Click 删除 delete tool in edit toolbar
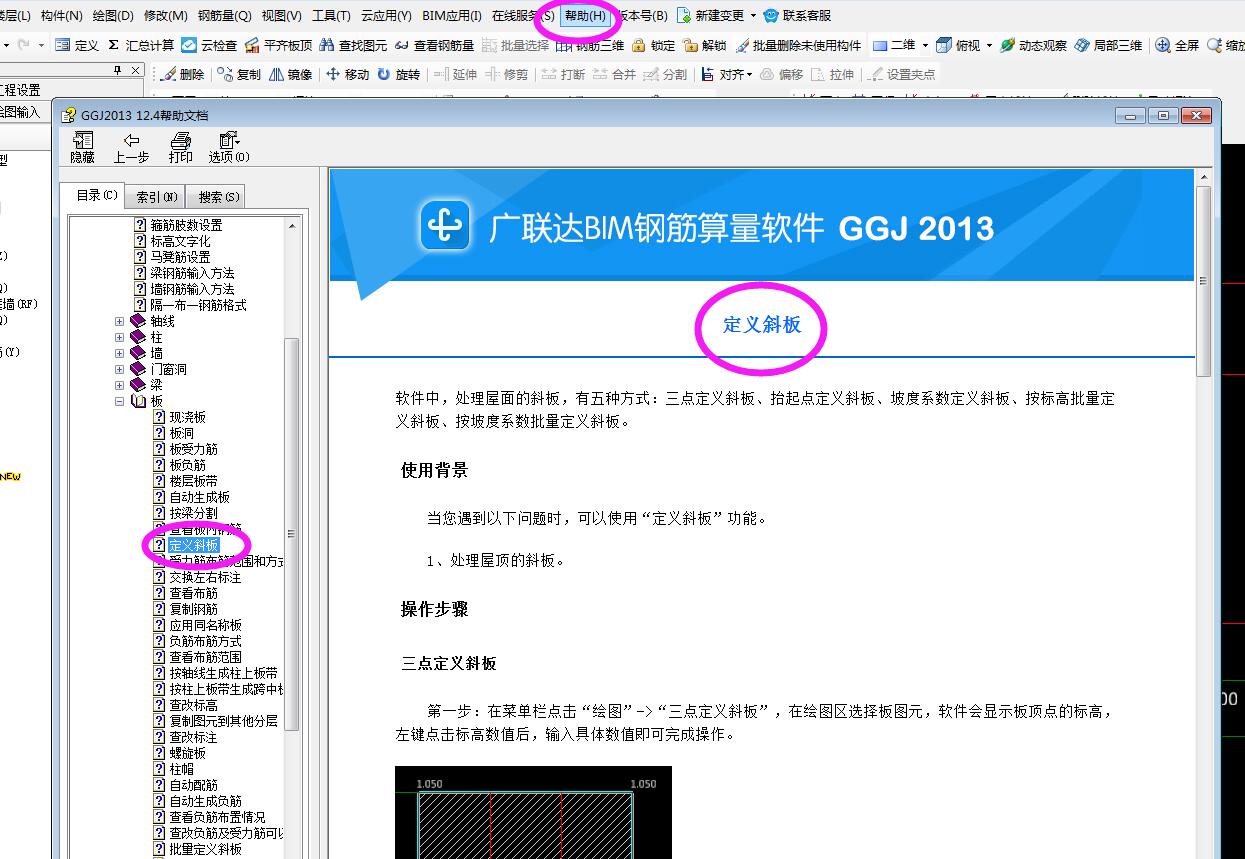The width and height of the screenshot is (1245, 859). pos(182,74)
